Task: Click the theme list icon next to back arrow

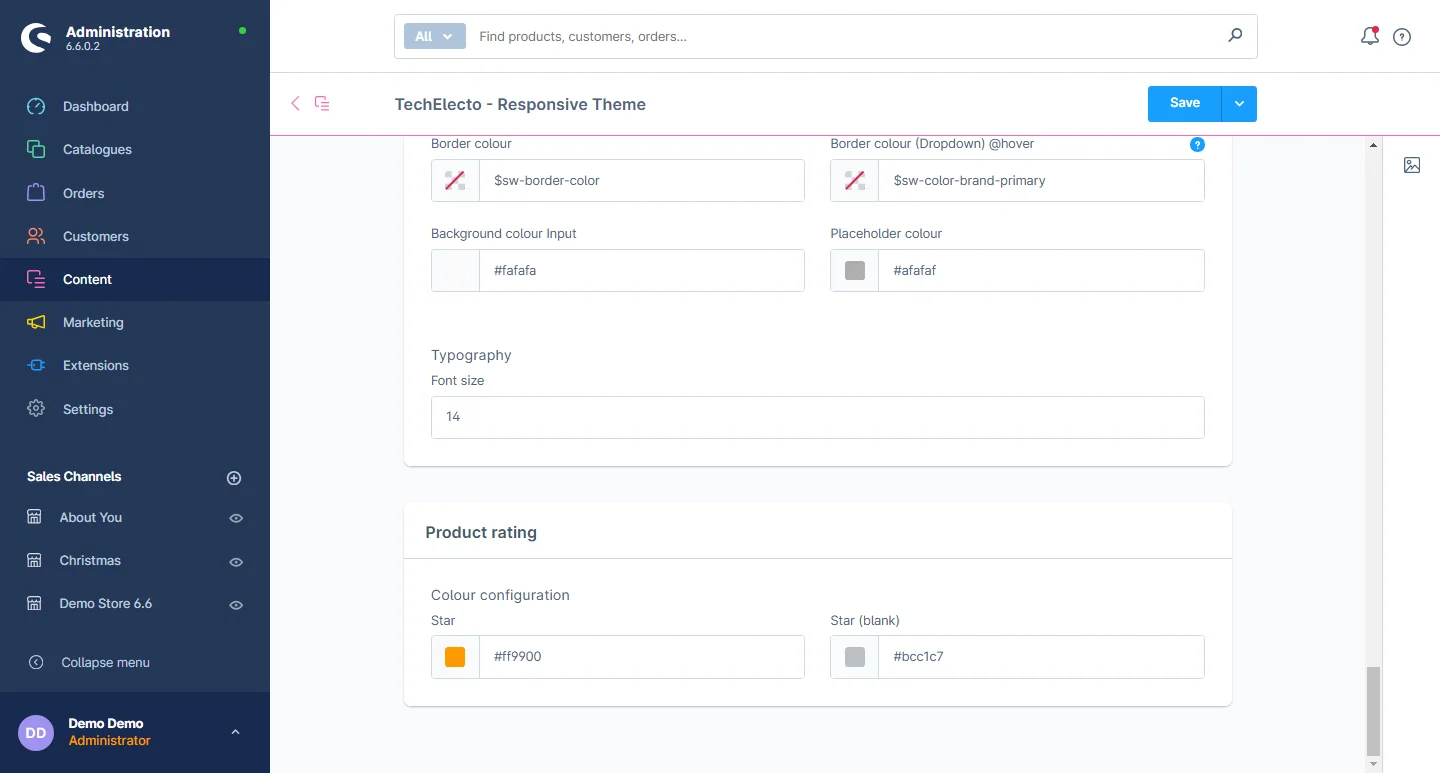Action: coord(322,103)
